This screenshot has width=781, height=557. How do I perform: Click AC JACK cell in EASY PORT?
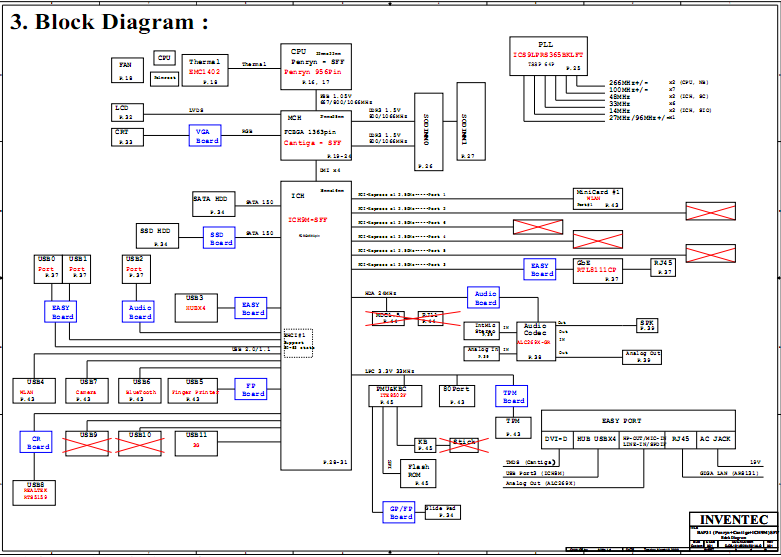pos(715,440)
